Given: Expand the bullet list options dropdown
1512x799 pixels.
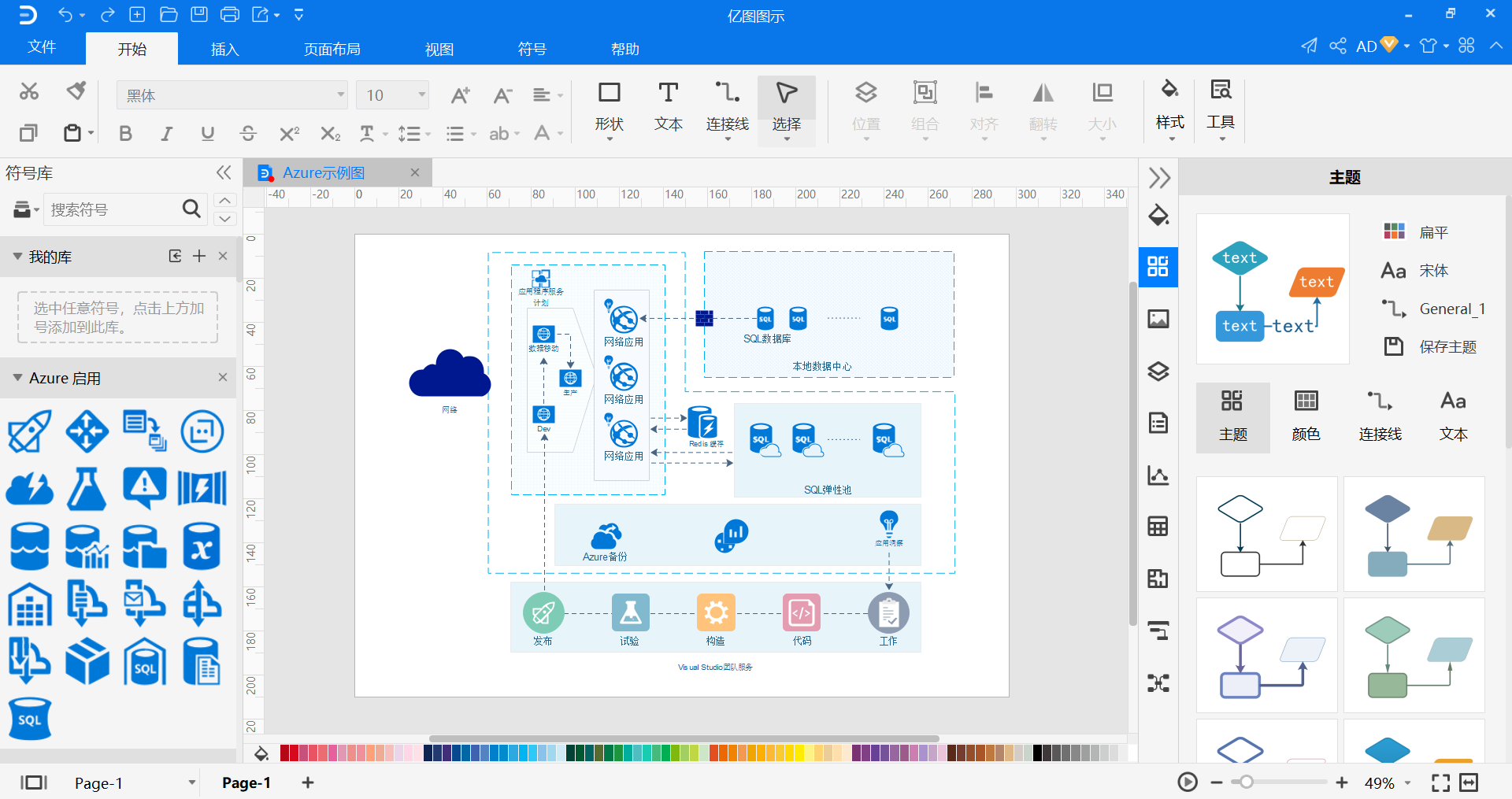Looking at the screenshot, I should 473,135.
